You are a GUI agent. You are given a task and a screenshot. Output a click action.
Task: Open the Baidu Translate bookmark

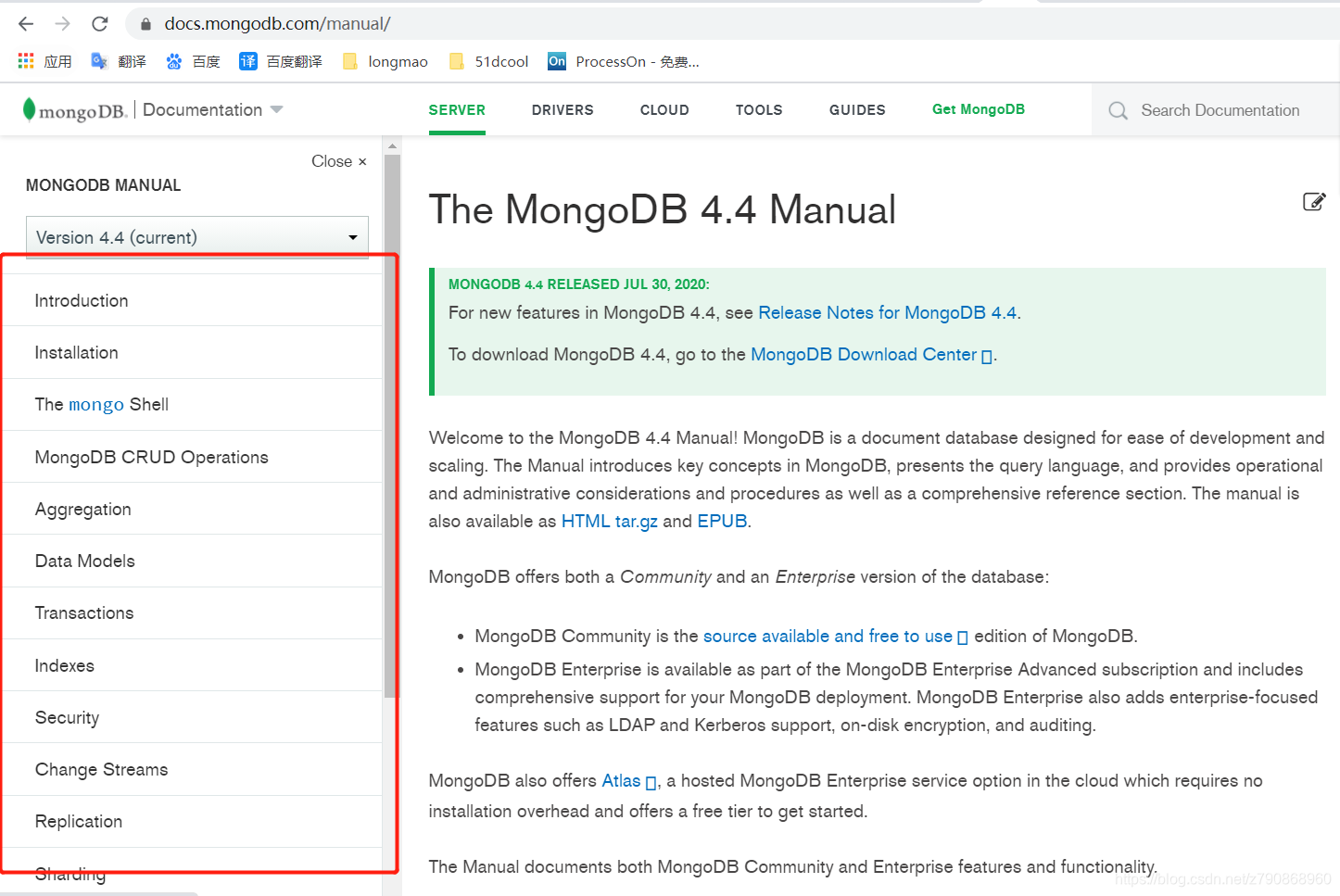(248, 61)
